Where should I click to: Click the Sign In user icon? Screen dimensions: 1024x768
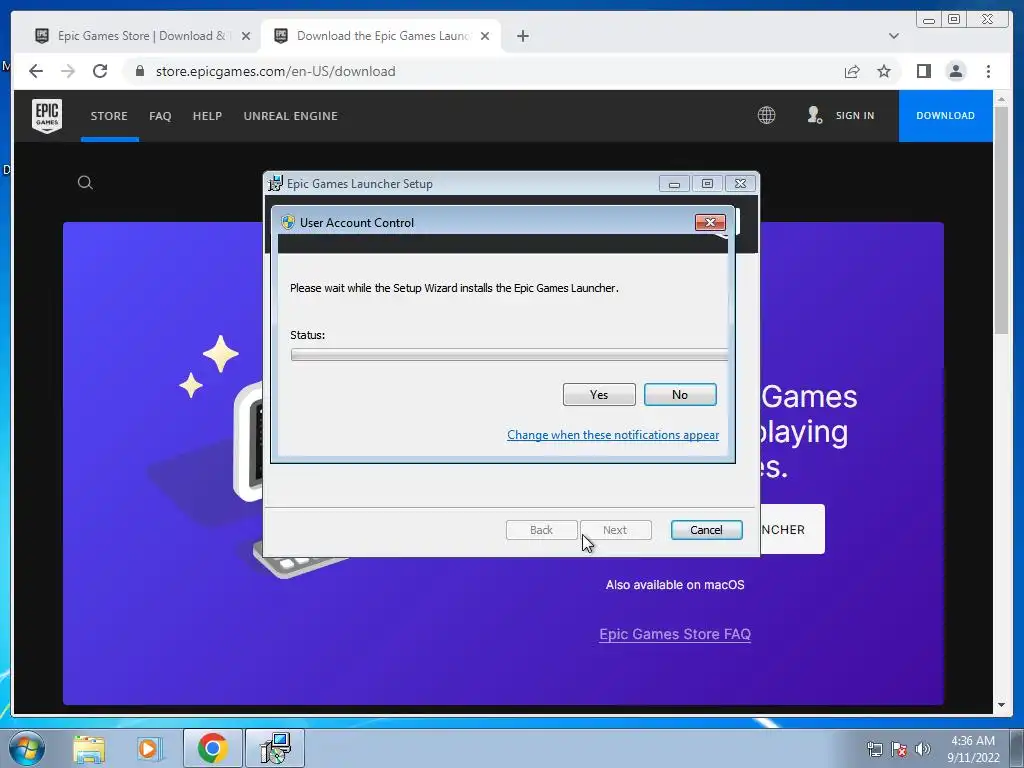pyautogui.click(x=814, y=116)
